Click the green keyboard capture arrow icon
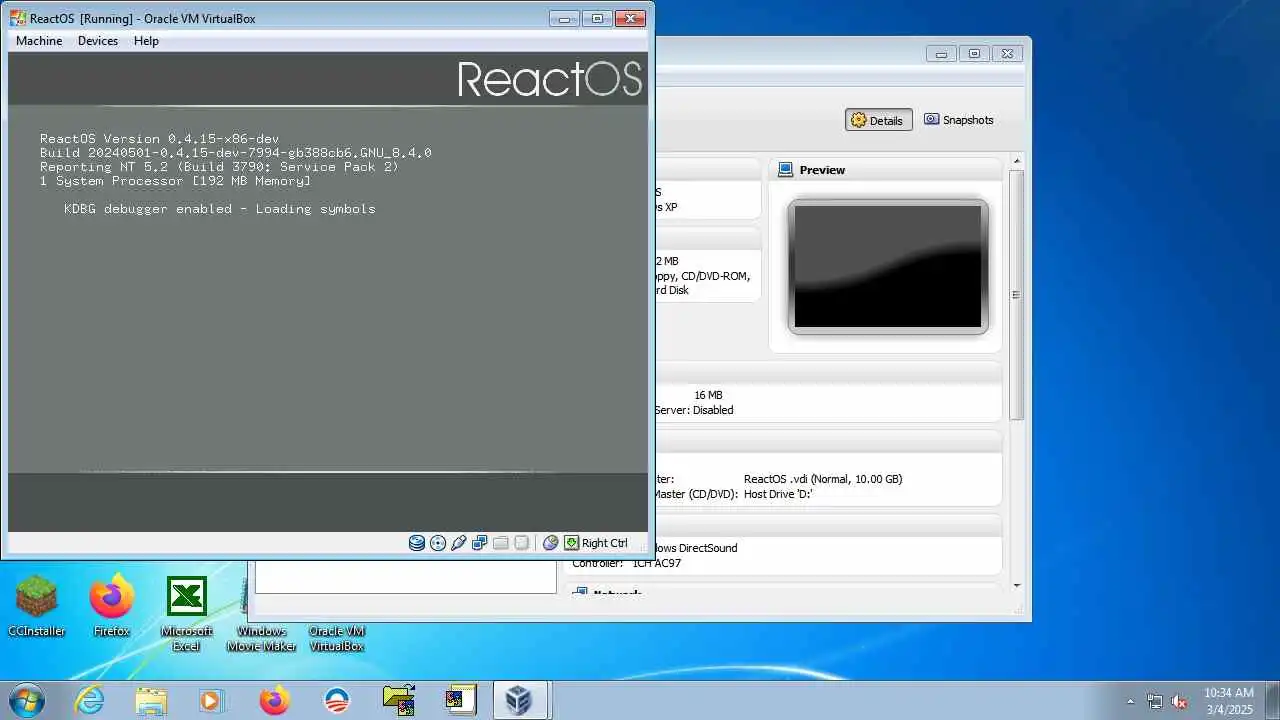The image size is (1280, 720). click(571, 543)
